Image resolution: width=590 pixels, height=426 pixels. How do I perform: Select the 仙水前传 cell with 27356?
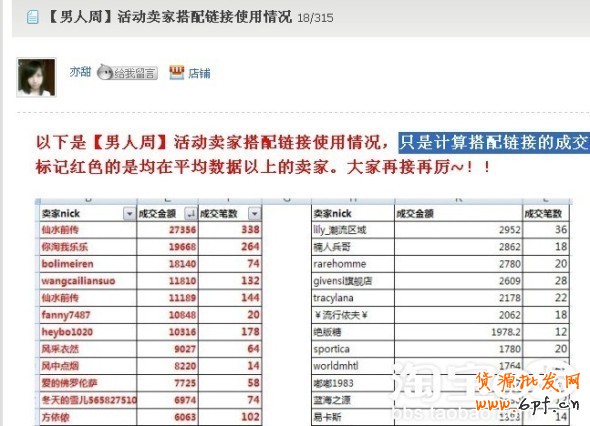[88, 230]
